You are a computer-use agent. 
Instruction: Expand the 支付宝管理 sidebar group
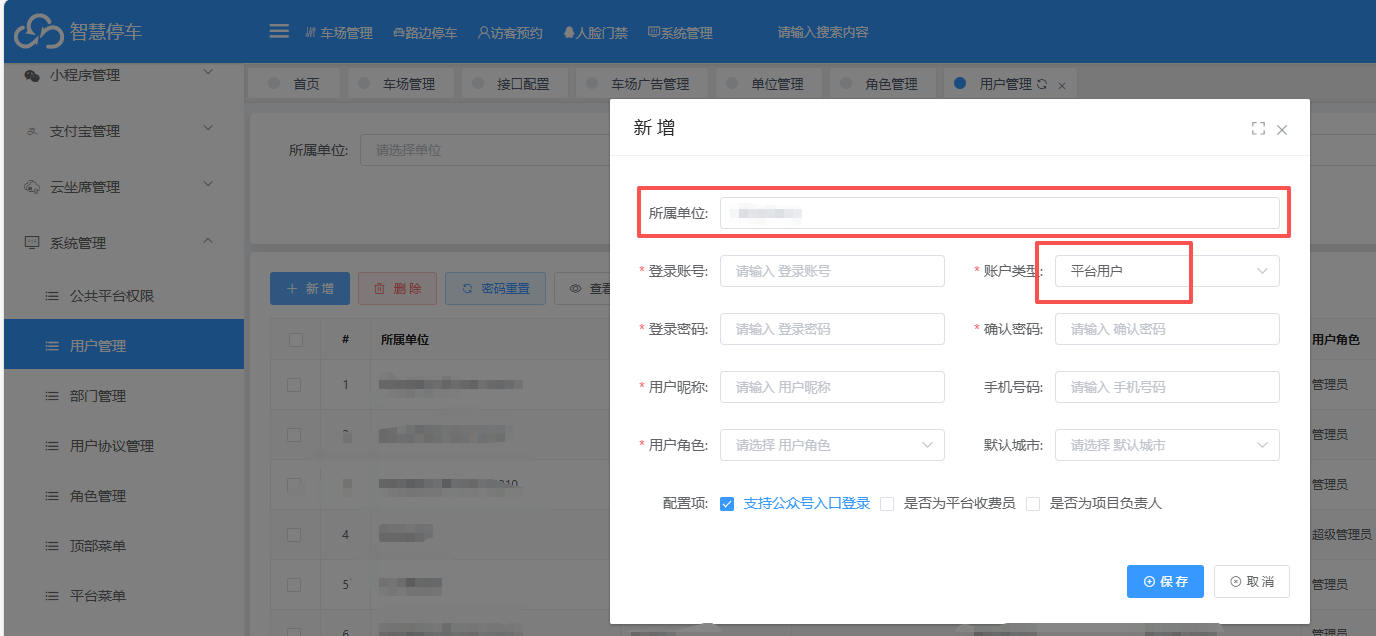click(208, 128)
